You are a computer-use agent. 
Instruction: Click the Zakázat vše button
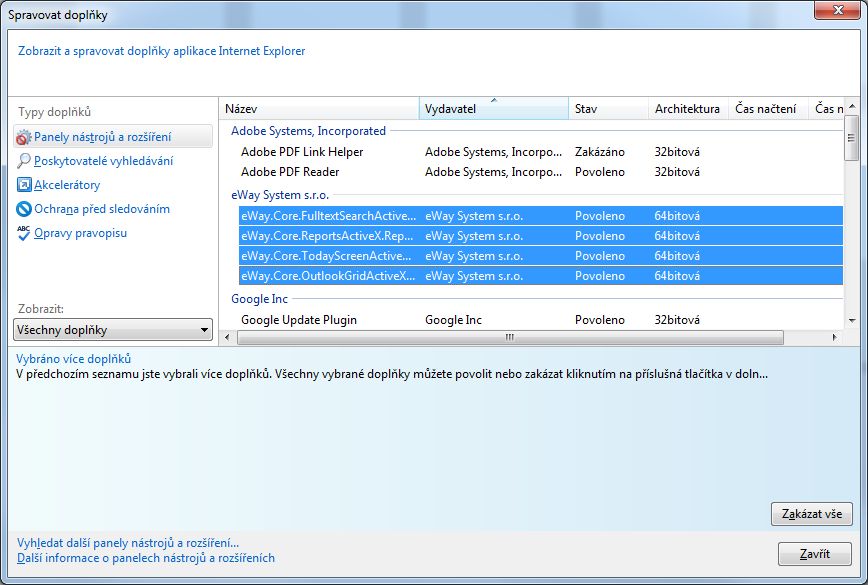coord(812,514)
